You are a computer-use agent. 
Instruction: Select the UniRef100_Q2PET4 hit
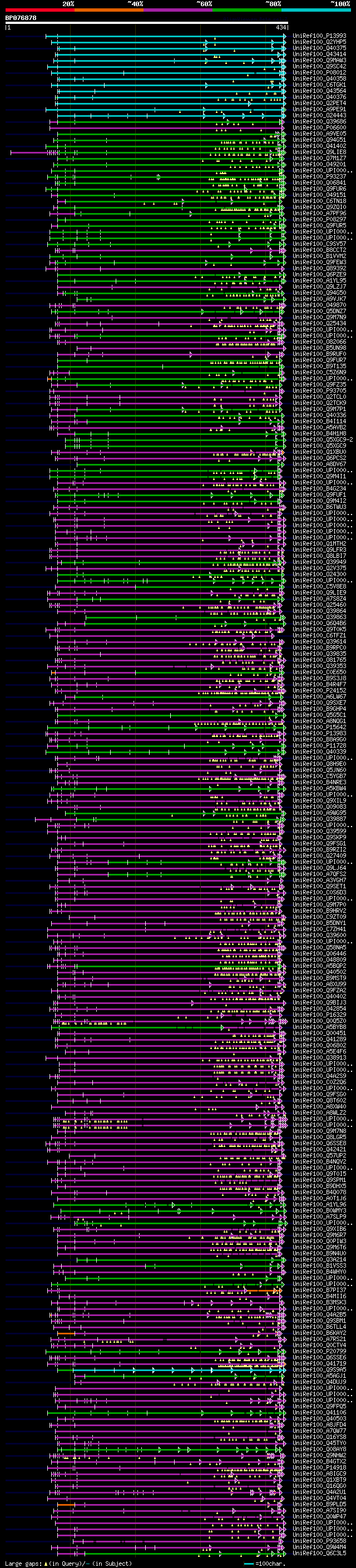pos(319,103)
